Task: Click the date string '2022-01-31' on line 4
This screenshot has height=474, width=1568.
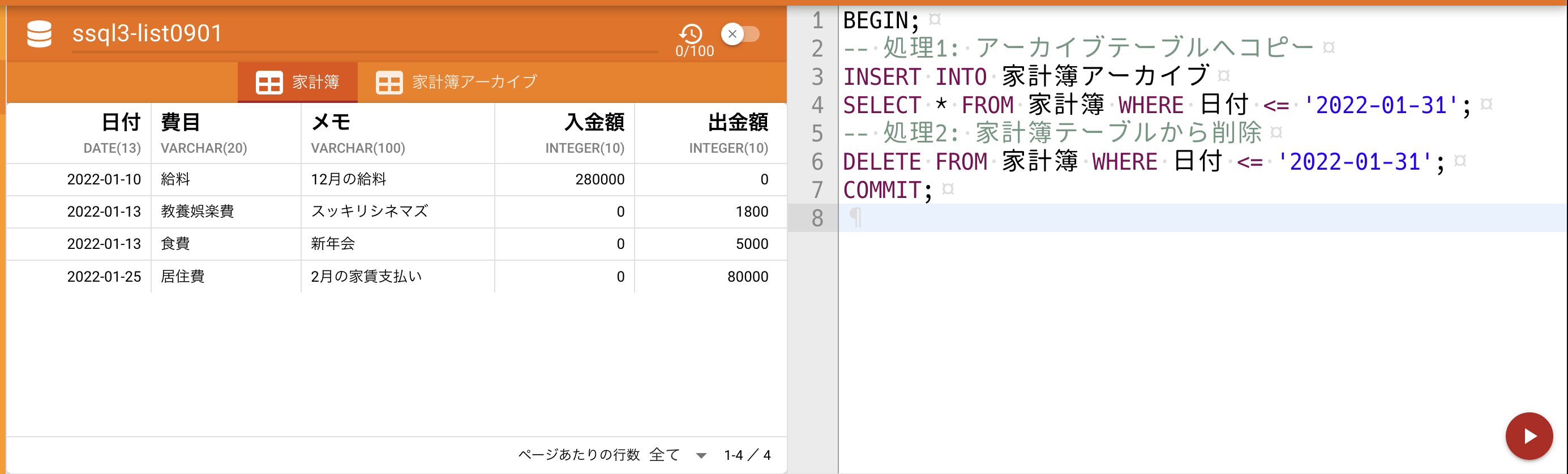Action: click(1381, 105)
